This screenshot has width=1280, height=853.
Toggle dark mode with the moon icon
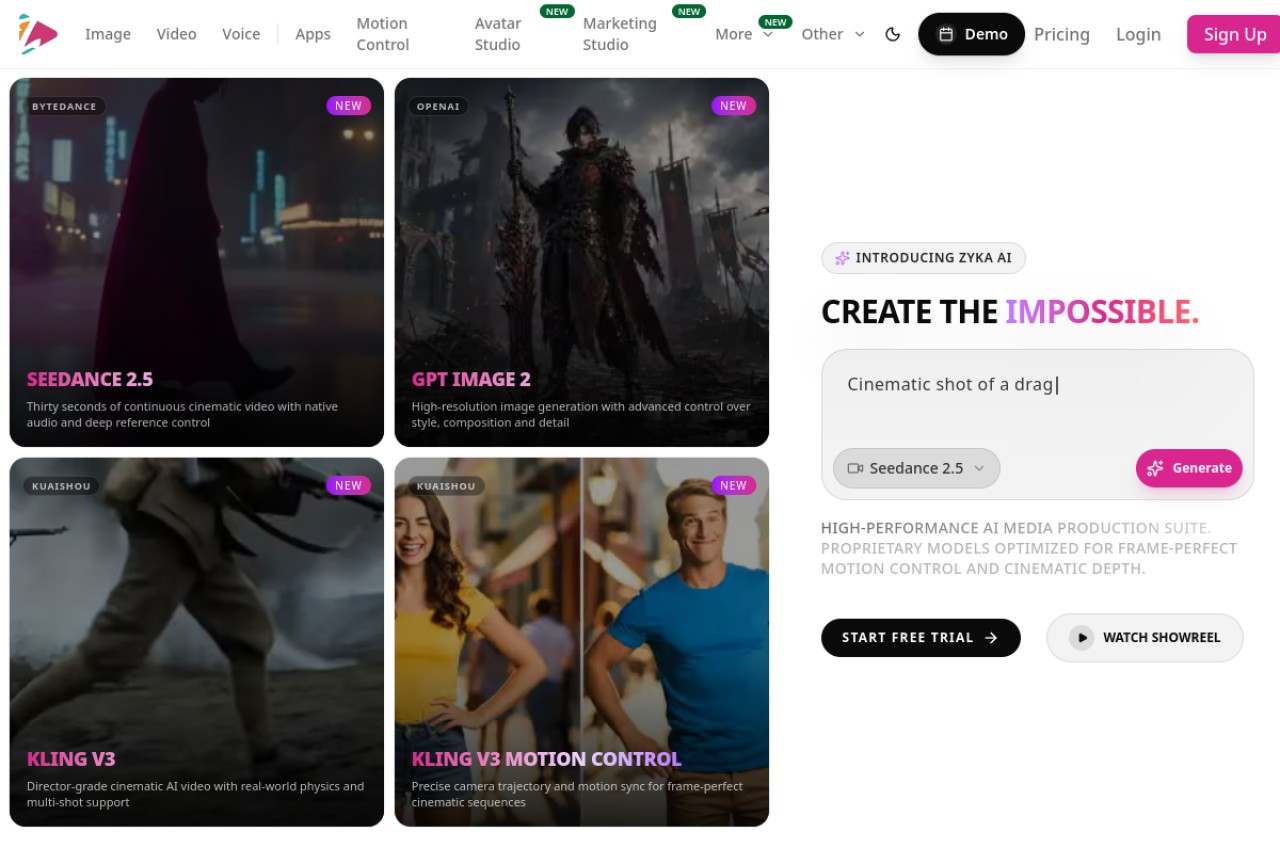(893, 34)
